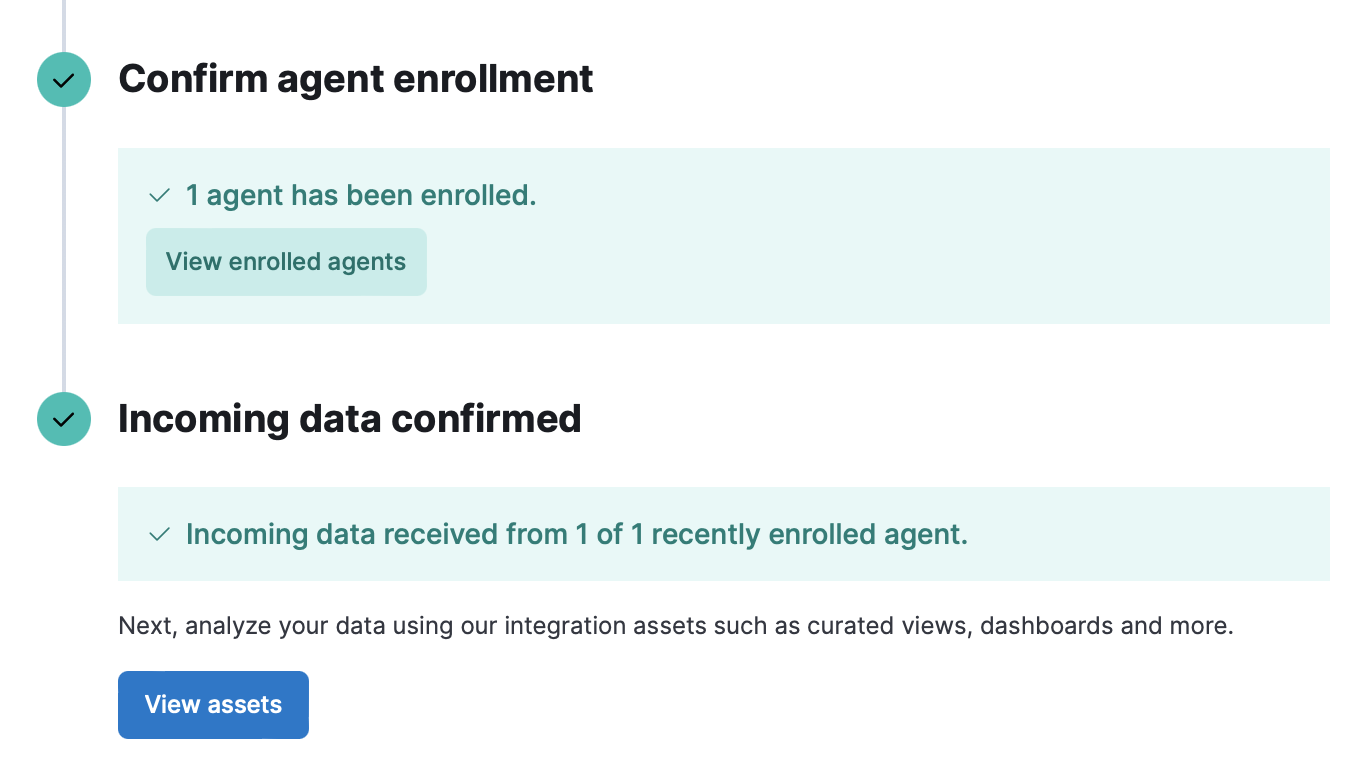This screenshot has width=1364, height=762.
Task: Click the check icon in the incoming data callout
Action: pos(159,534)
